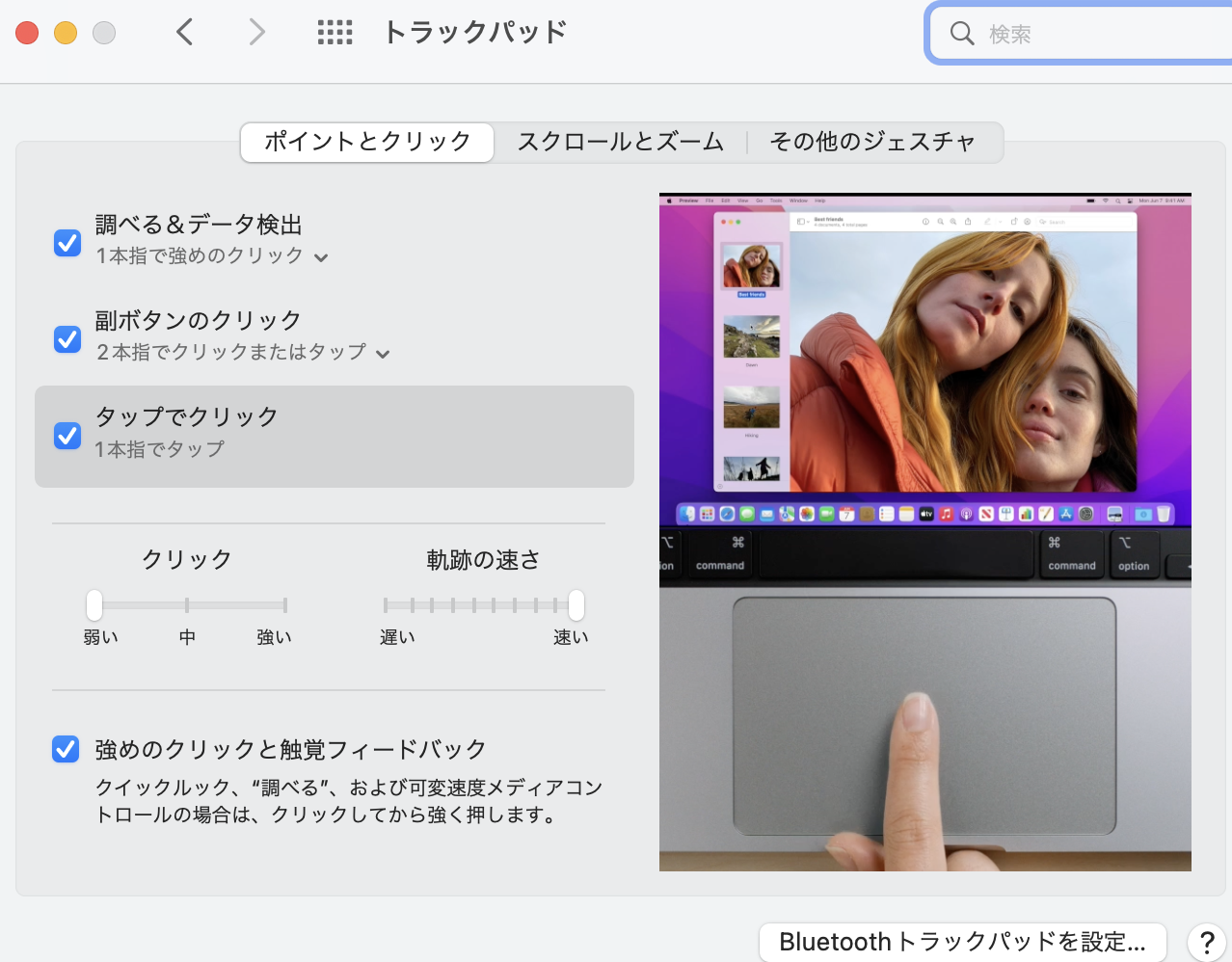This screenshot has height=962, width=1232.
Task: Uncheck 調べる＆データ検出
Action: (66, 243)
